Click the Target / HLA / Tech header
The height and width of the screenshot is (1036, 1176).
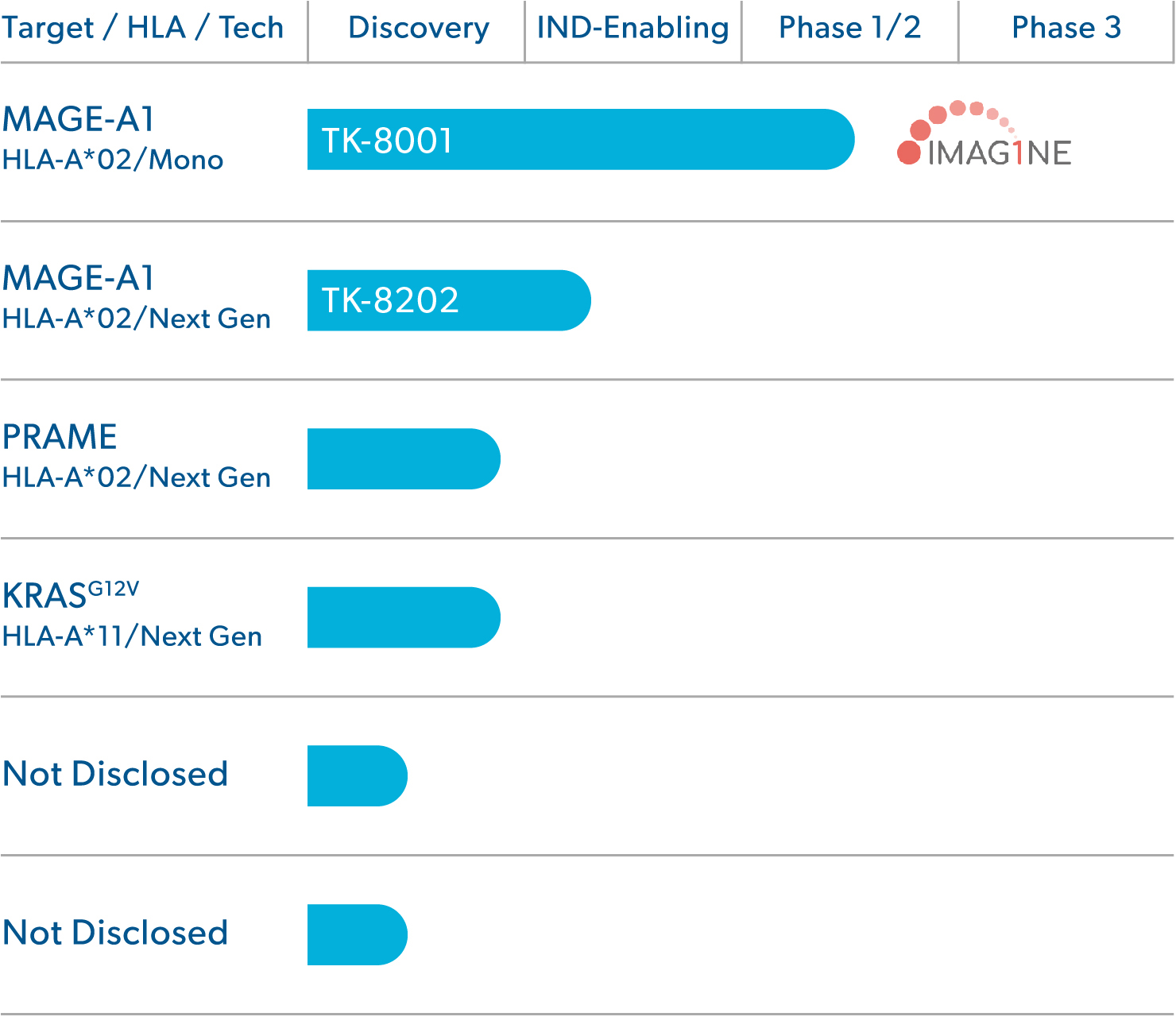(x=143, y=28)
